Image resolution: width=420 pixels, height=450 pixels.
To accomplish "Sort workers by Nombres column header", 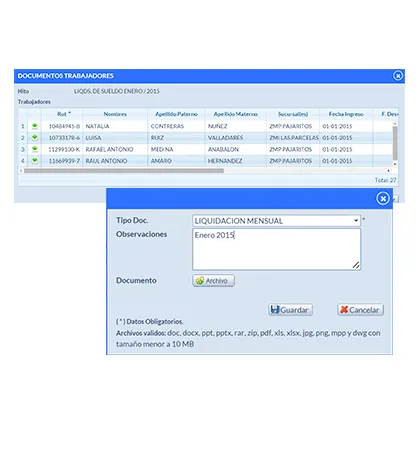I will tap(115, 114).
